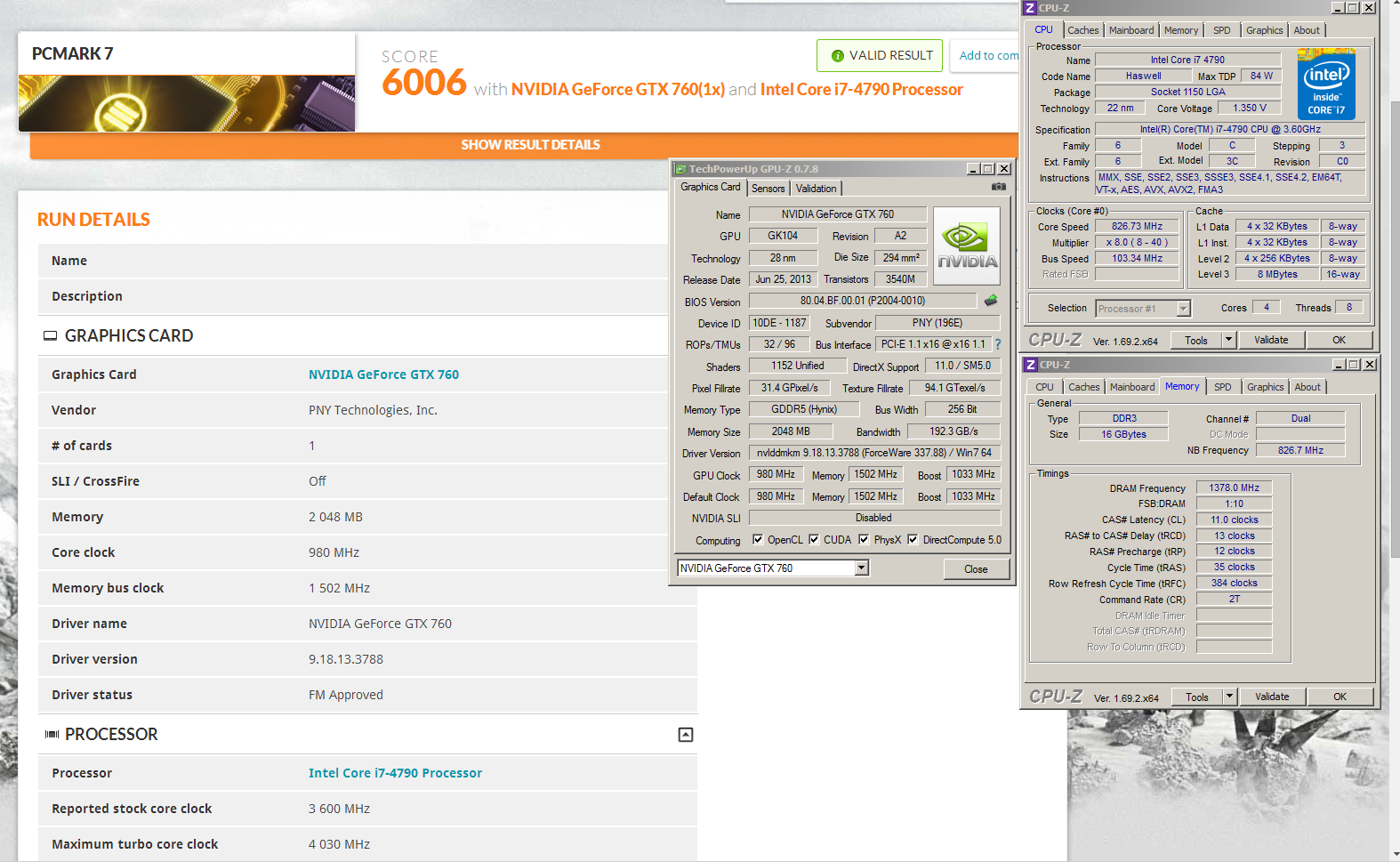Image resolution: width=1400 pixels, height=862 pixels.
Task: Click the BIOS Version field in GPU-Z
Action: tap(863, 301)
